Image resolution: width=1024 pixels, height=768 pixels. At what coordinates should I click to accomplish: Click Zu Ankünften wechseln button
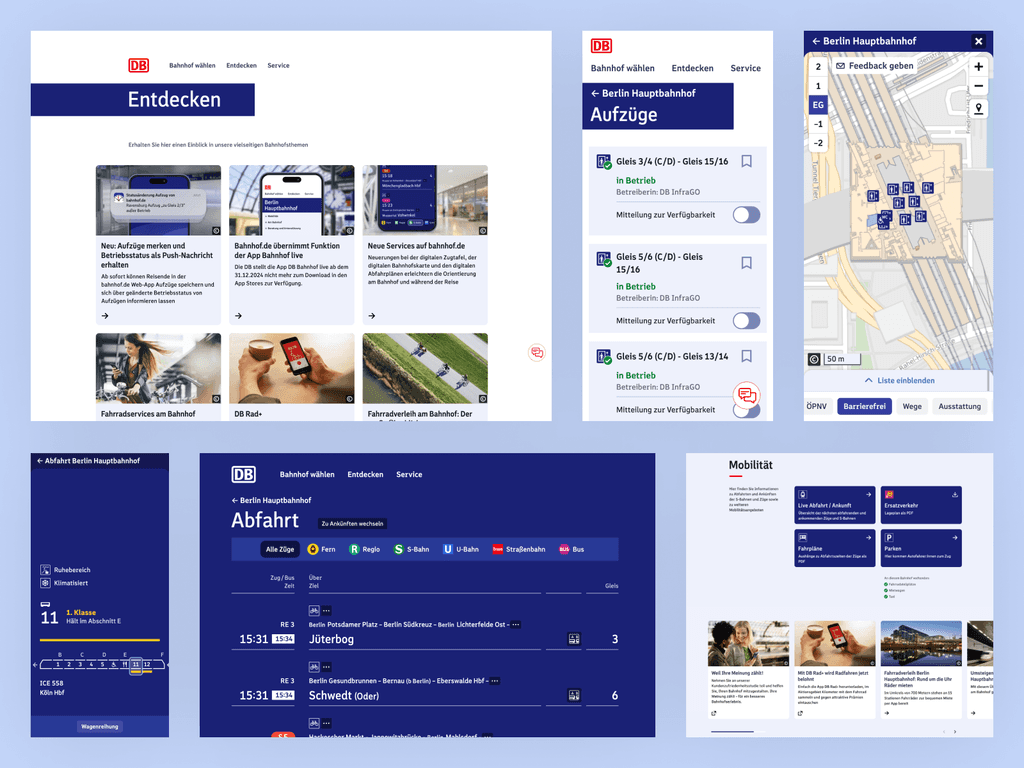[x=353, y=524]
